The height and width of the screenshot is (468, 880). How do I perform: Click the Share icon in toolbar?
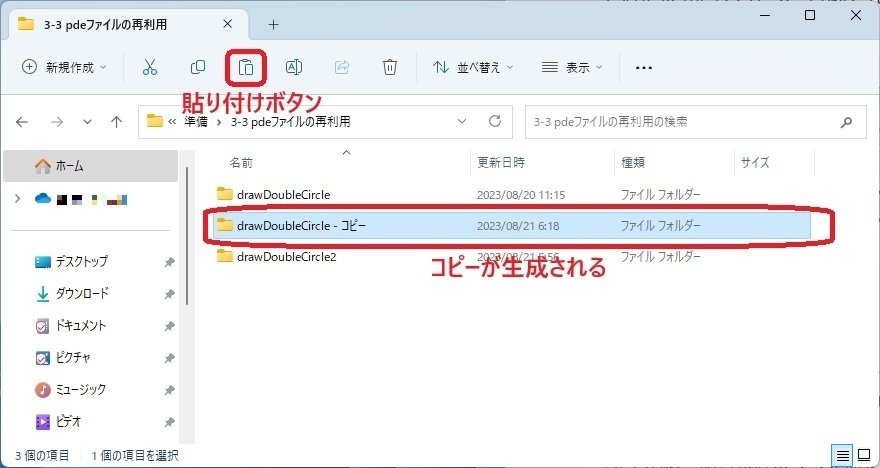(342, 67)
